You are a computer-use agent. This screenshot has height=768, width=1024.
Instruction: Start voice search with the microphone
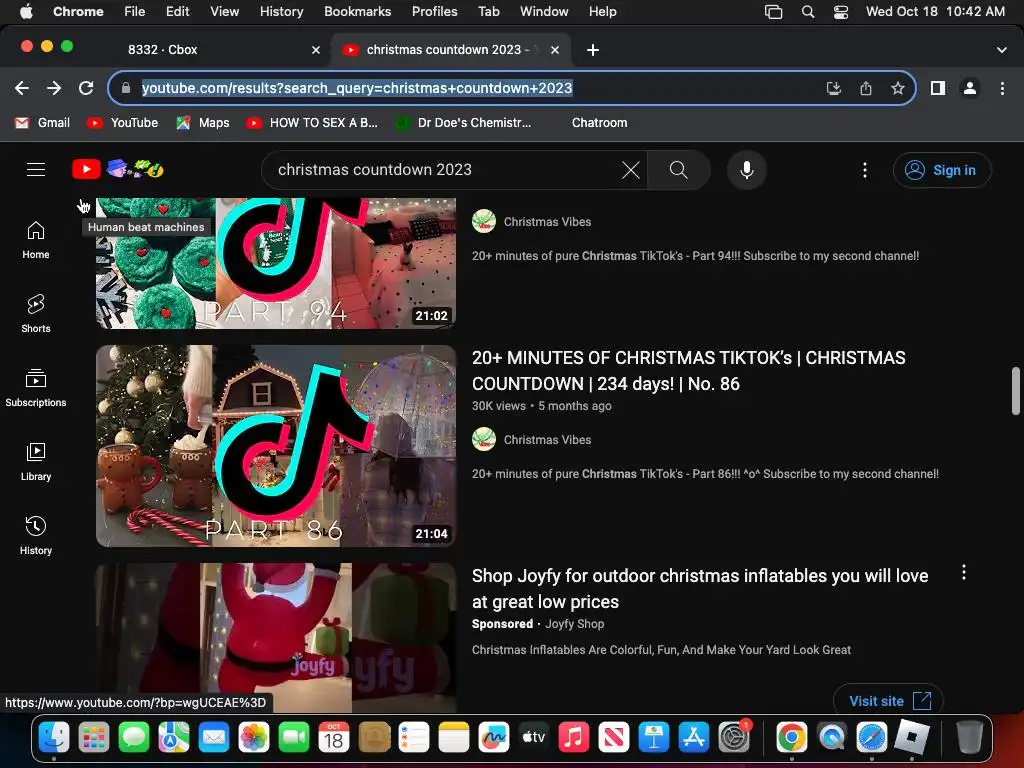pyautogui.click(x=746, y=170)
